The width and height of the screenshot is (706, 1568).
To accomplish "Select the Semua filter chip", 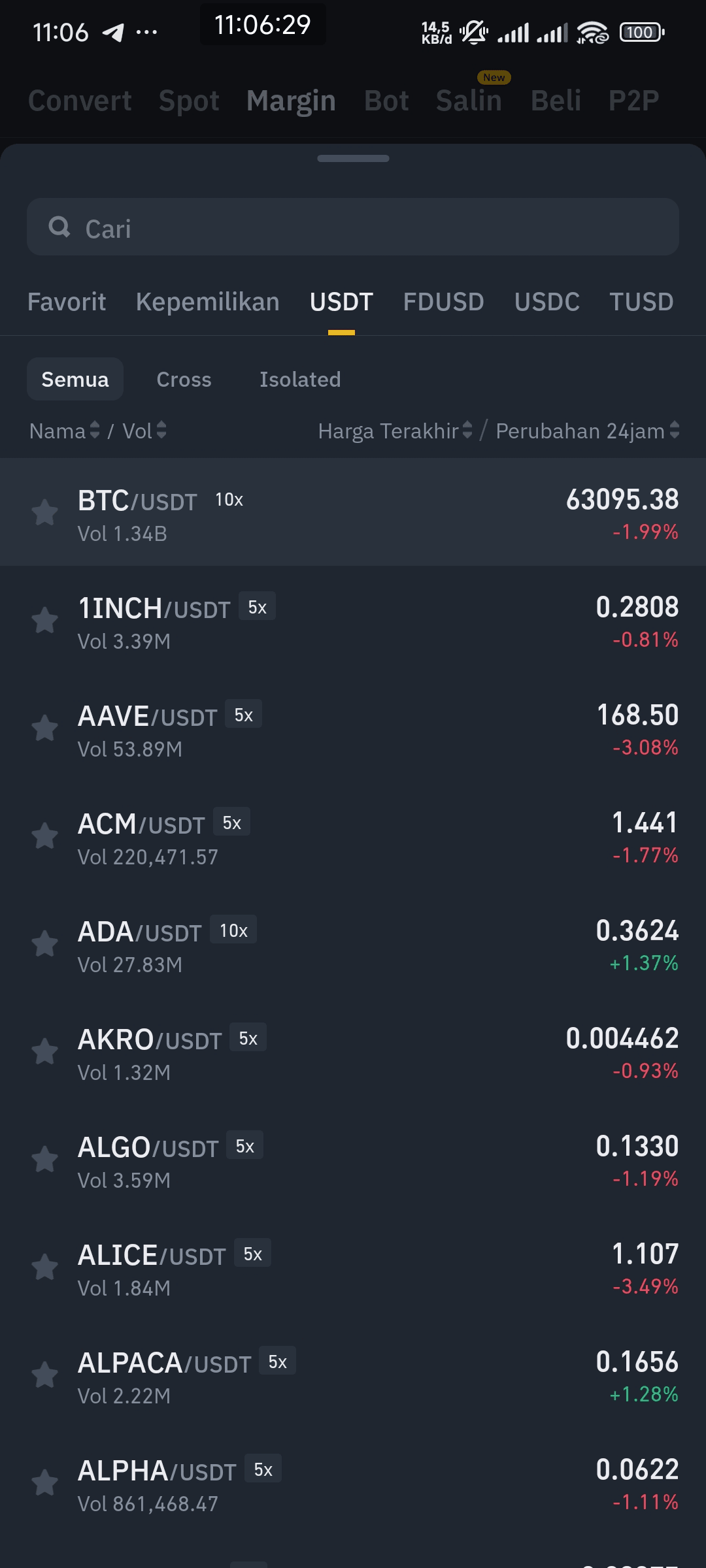I will coord(75,379).
